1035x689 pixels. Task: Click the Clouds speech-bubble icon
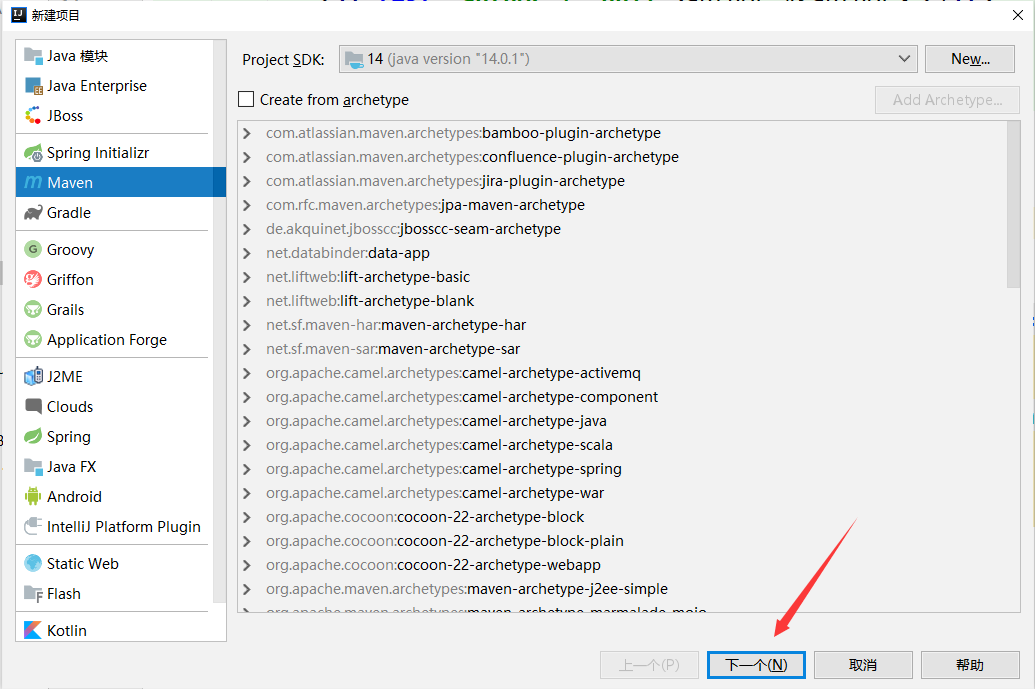[33, 406]
